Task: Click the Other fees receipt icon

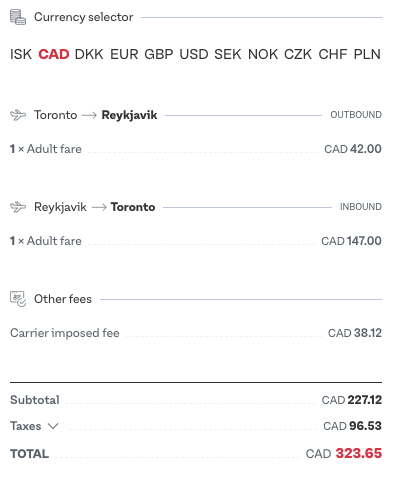Action: [x=18, y=299]
